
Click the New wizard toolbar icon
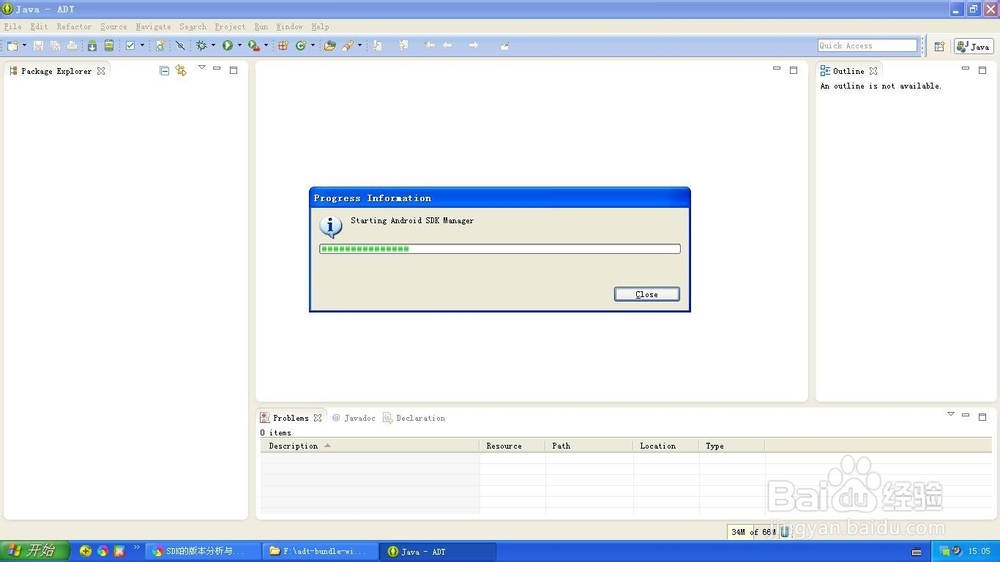coord(13,45)
